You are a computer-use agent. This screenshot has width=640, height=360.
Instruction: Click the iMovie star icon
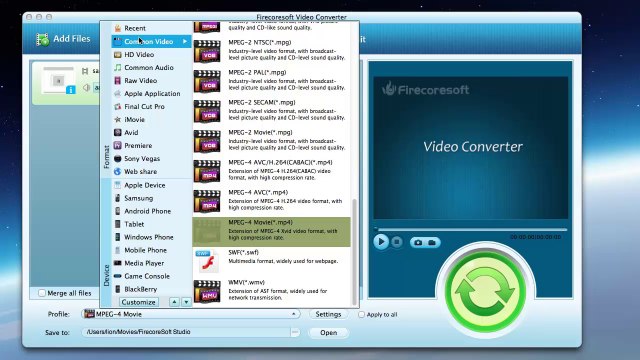[118, 120]
